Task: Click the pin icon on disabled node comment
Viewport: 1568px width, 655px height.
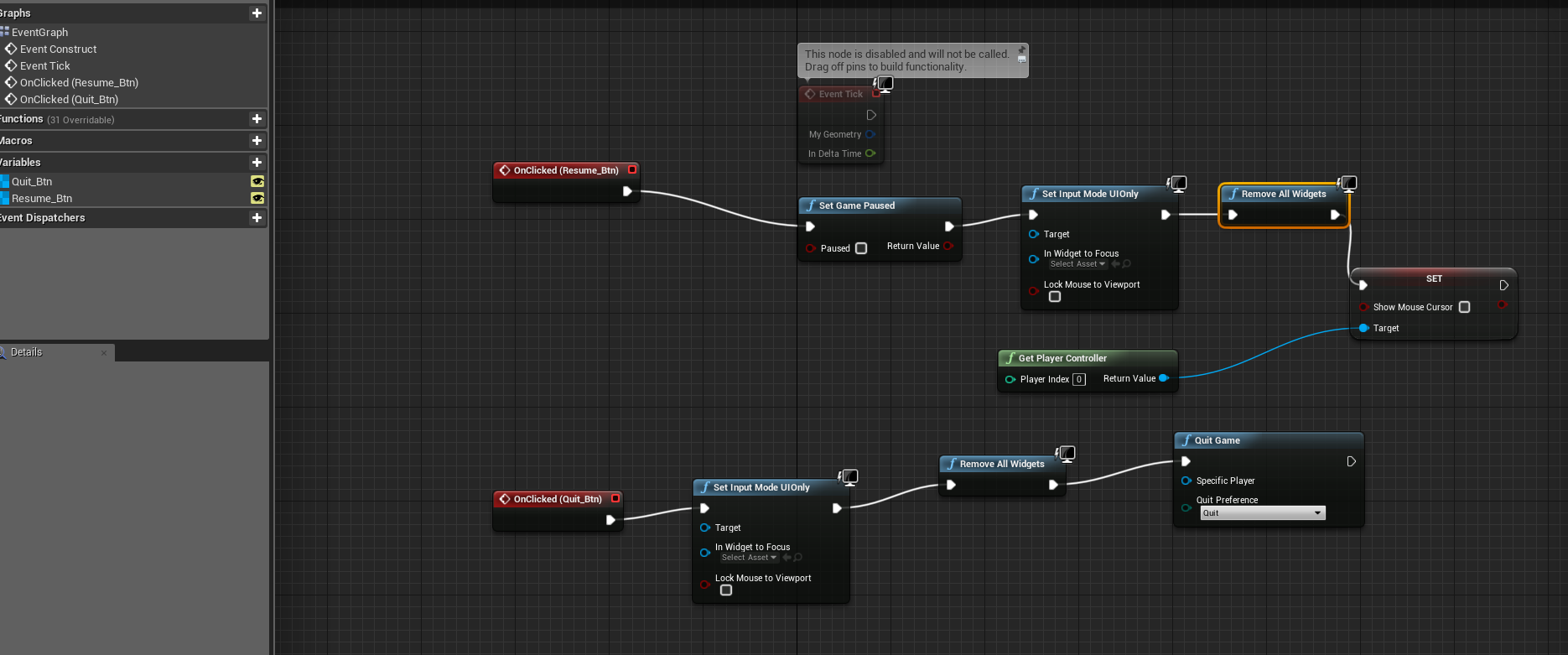Action: click(x=1021, y=49)
